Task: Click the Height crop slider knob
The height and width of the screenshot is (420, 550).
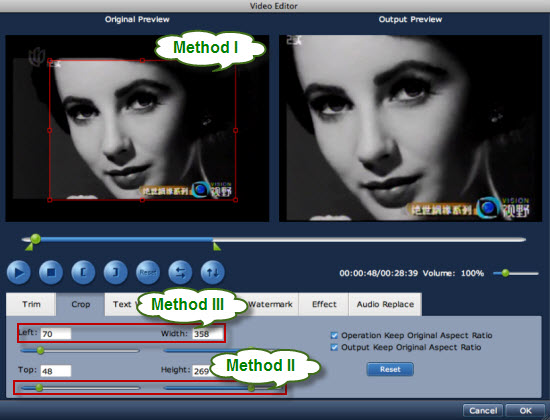Action: click(x=251, y=387)
